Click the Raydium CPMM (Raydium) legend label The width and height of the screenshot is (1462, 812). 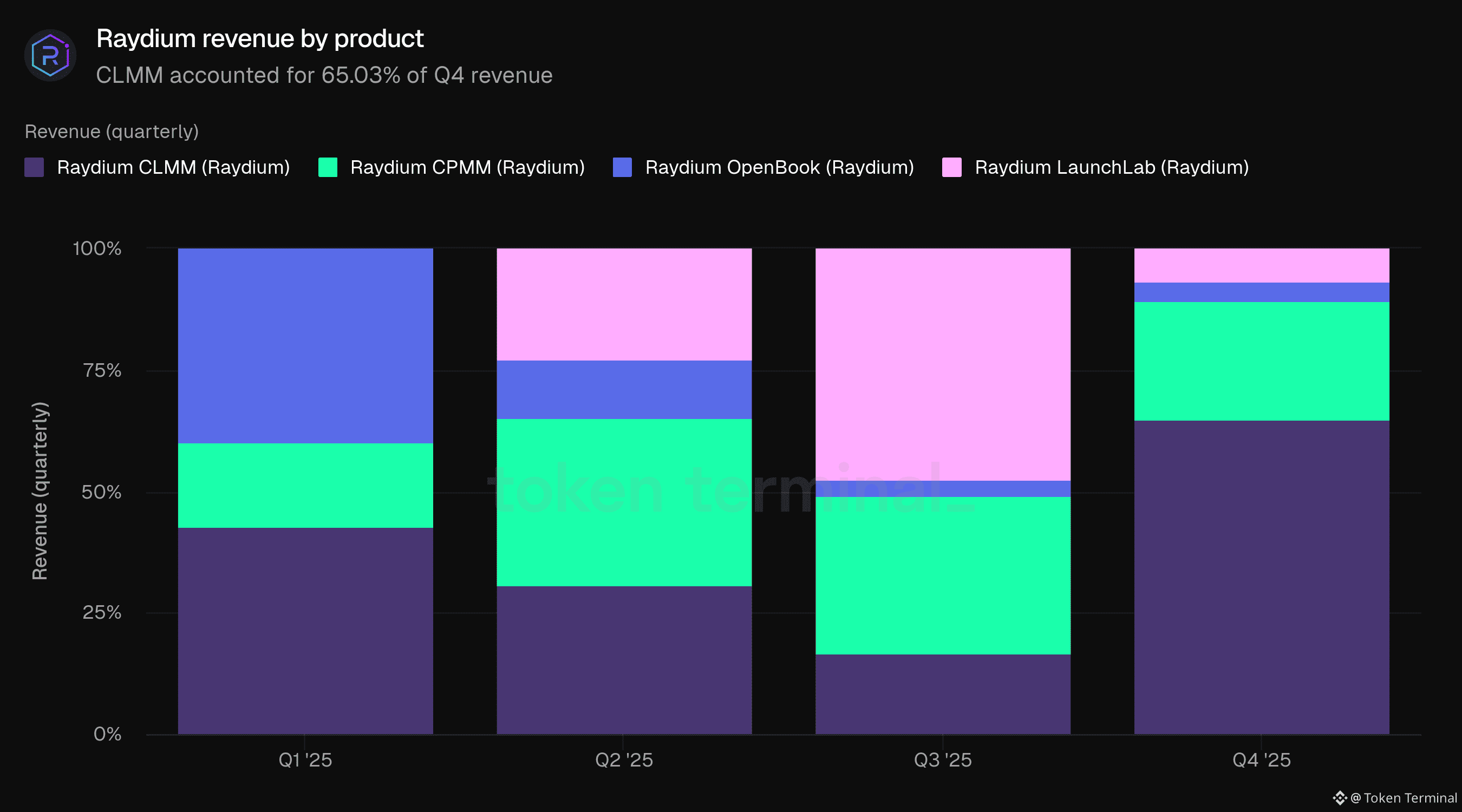467,167
